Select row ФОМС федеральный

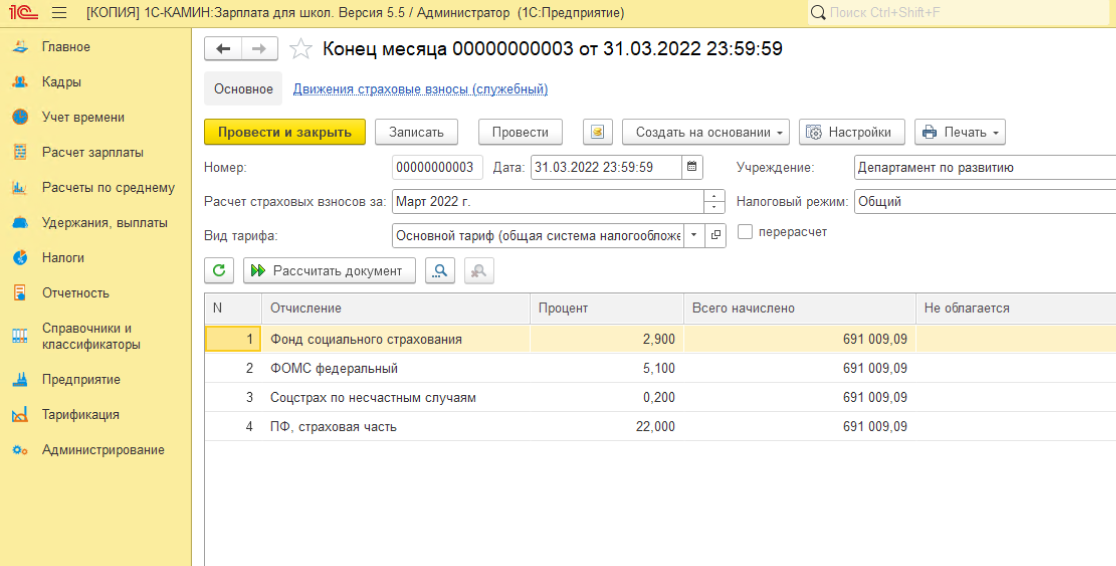pyautogui.click(x=660, y=368)
